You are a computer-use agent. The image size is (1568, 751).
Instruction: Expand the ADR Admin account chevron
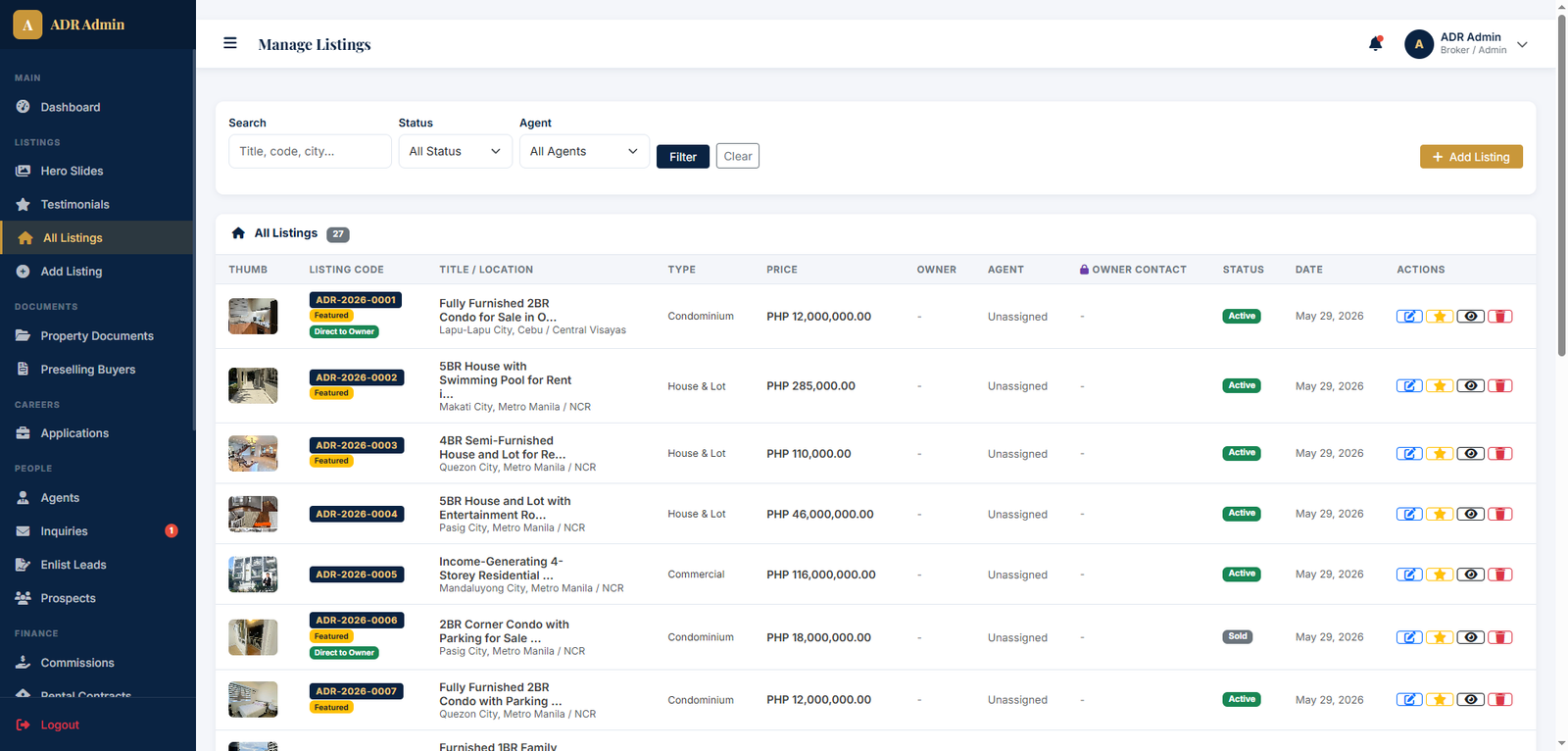(x=1522, y=44)
